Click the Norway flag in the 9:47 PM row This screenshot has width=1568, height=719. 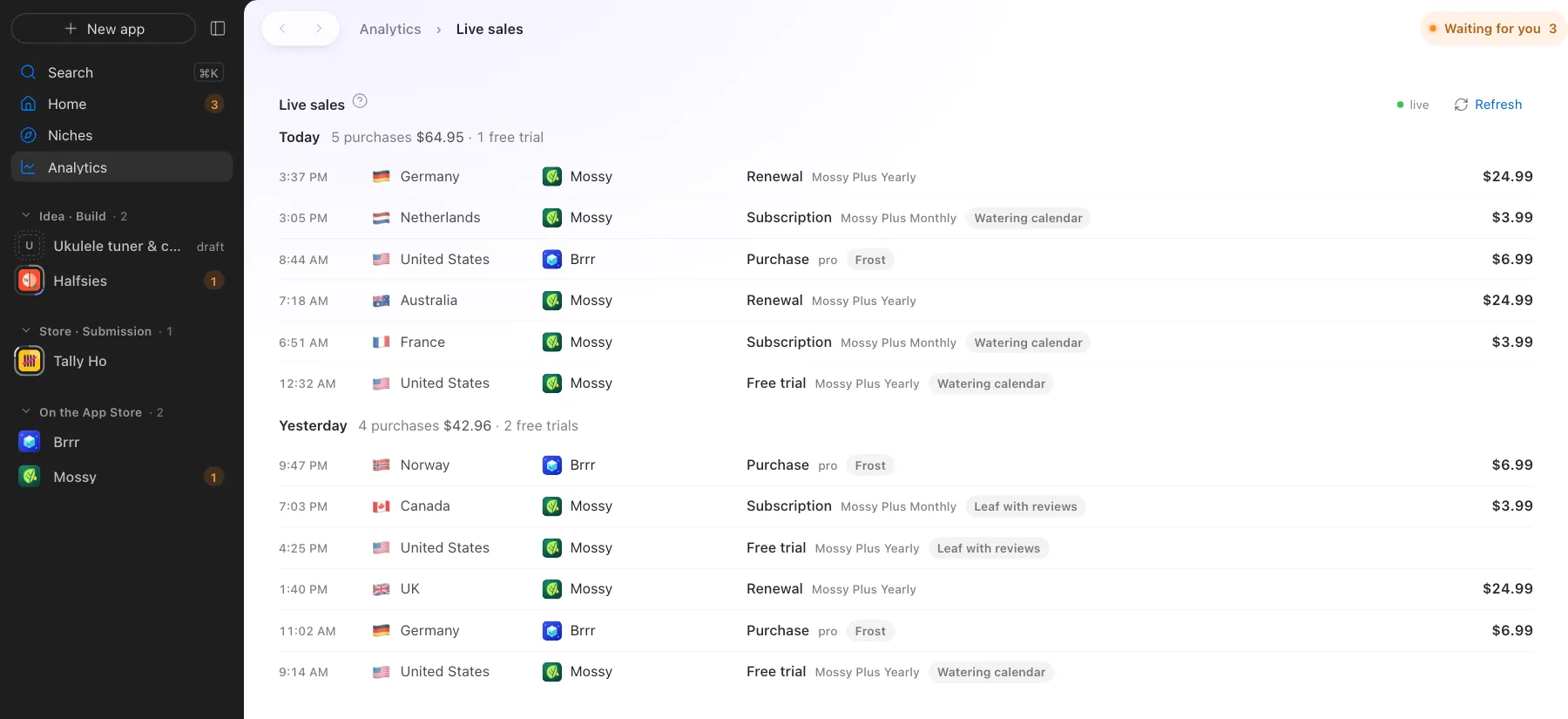coord(381,465)
